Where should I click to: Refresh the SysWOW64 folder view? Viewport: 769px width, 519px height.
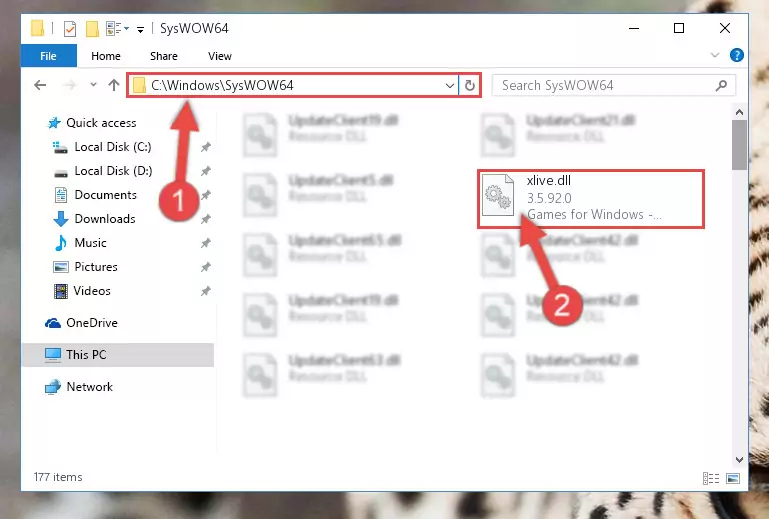470,85
